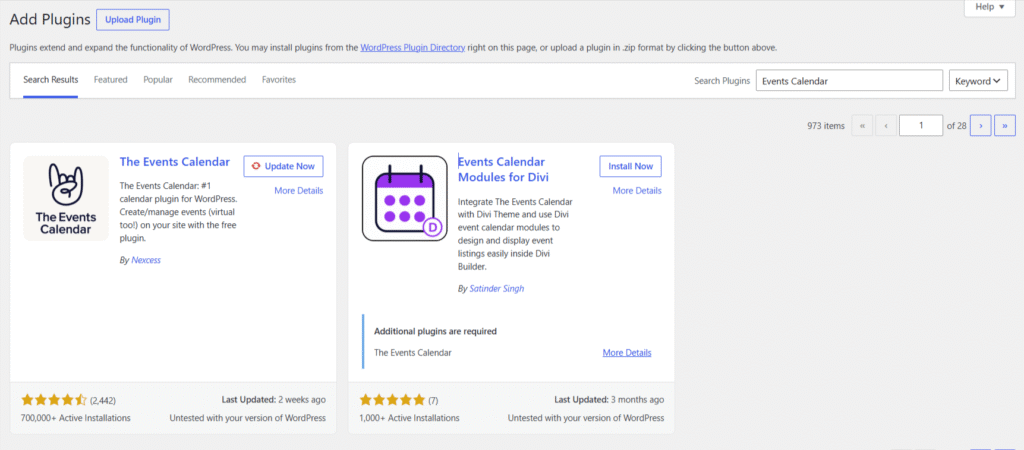
Task: Click Events Calendar Modules for Divi icon
Action: point(404,198)
